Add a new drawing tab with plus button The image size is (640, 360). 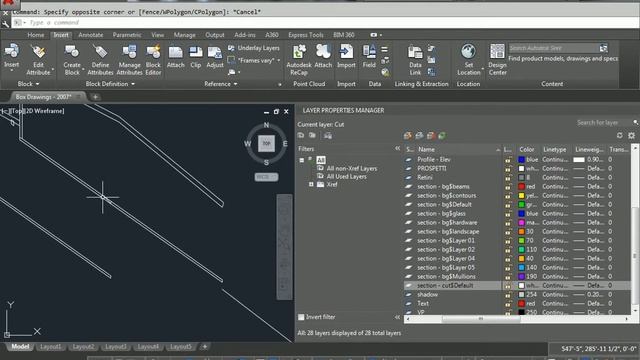click(95, 97)
